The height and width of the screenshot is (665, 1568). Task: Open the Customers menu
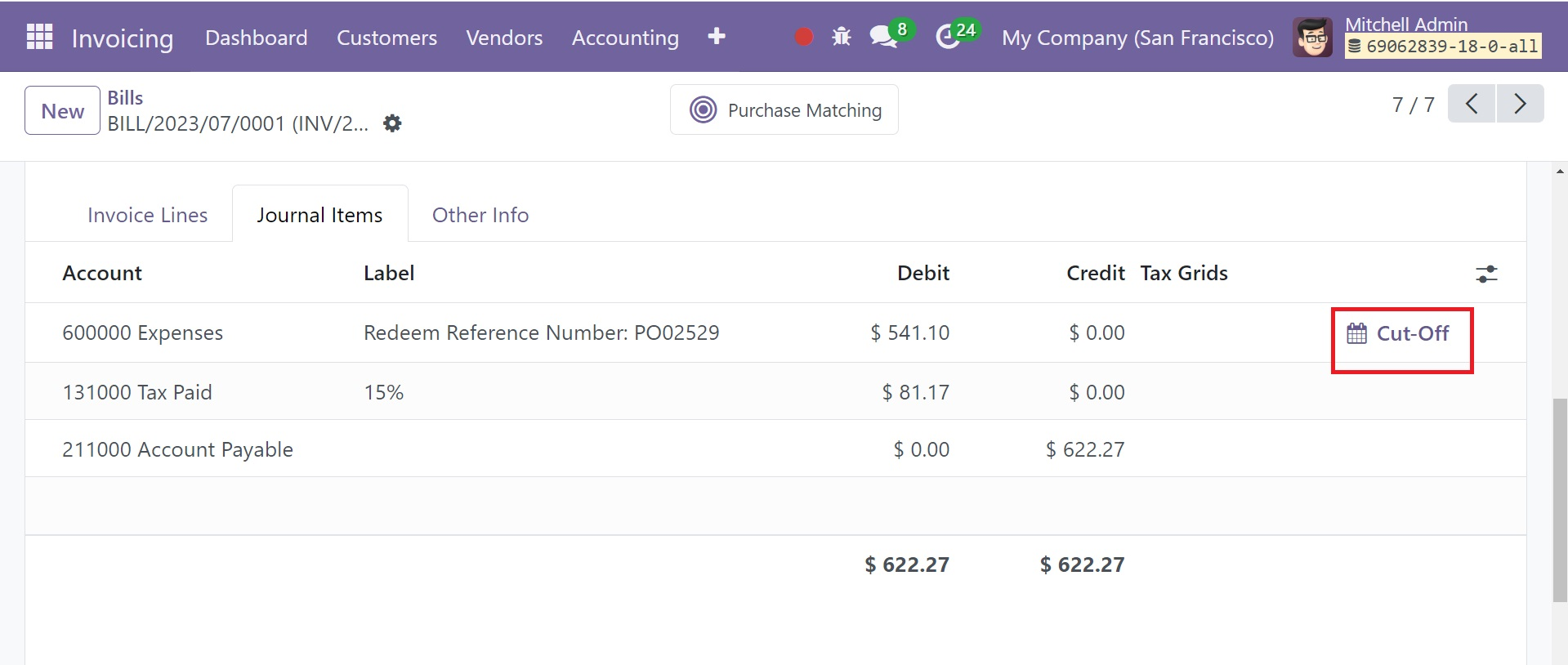pos(386,38)
